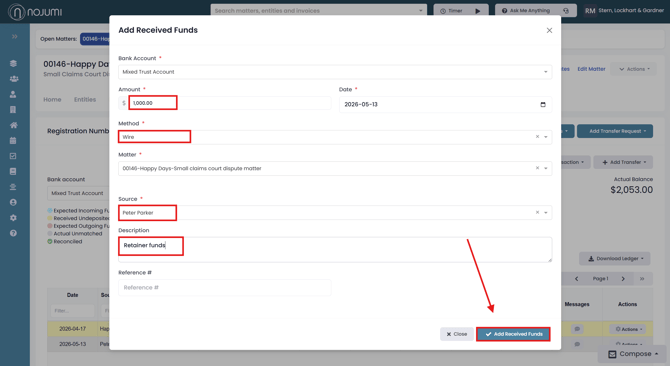The height and width of the screenshot is (366, 670).
Task: Click the Expected Incoming legend color dot
Action: pos(50,211)
